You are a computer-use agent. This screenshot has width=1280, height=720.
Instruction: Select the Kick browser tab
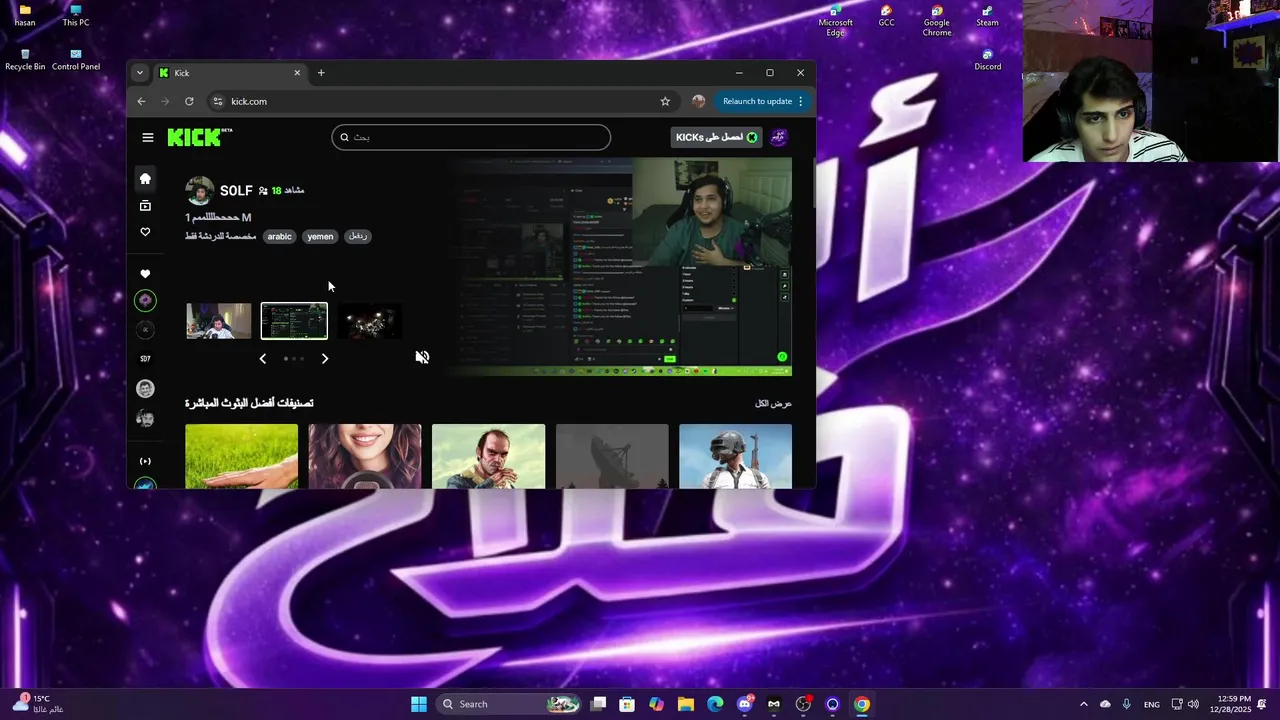(230, 73)
